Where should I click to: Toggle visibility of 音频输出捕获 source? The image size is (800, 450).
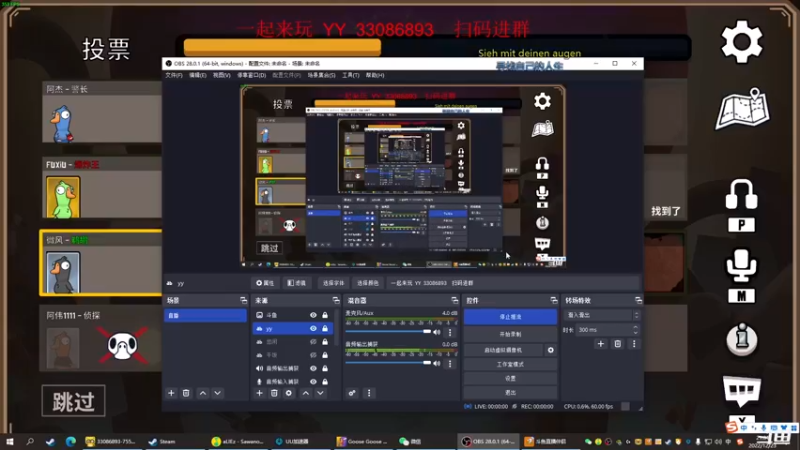pos(313,368)
